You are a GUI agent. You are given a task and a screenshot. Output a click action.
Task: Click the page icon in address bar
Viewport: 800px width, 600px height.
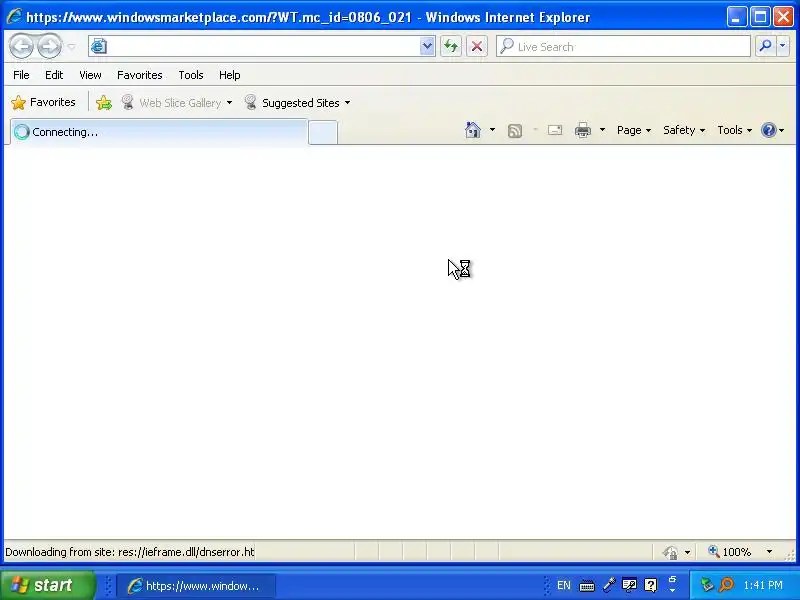tap(99, 46)
